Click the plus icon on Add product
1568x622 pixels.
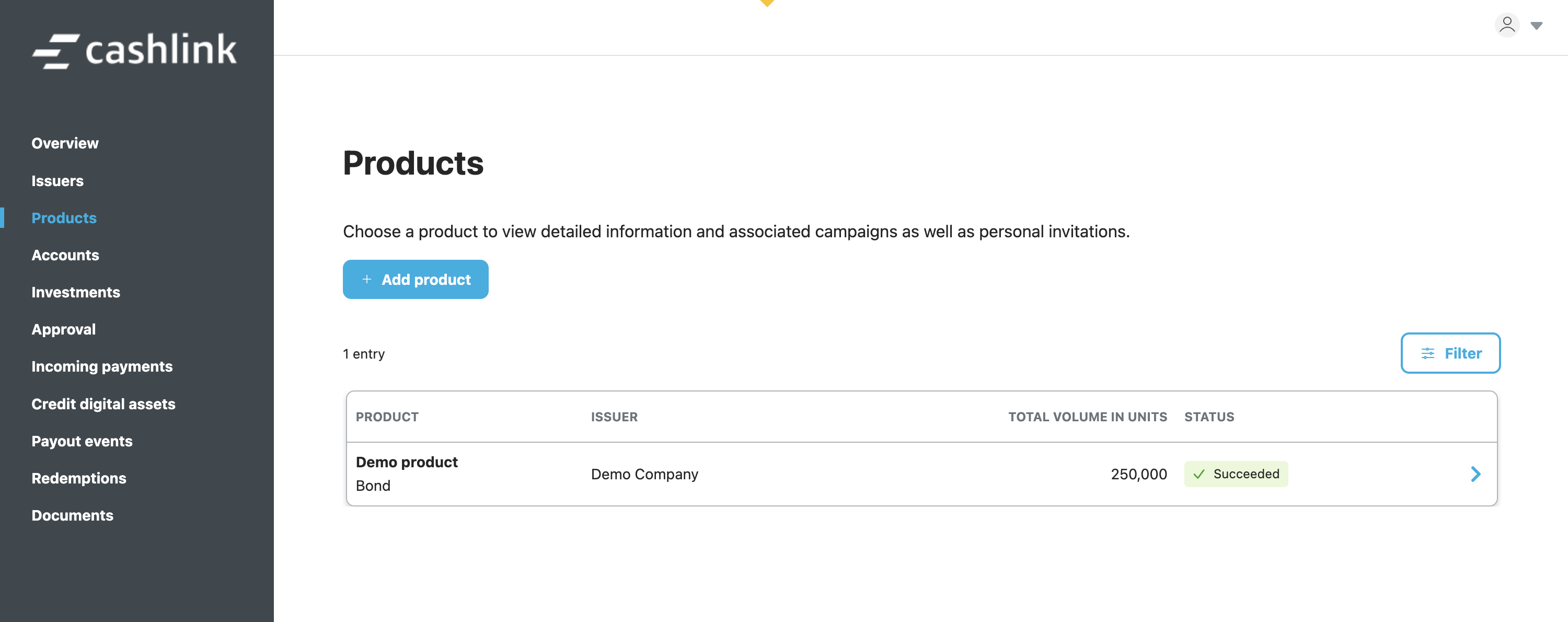366,279
